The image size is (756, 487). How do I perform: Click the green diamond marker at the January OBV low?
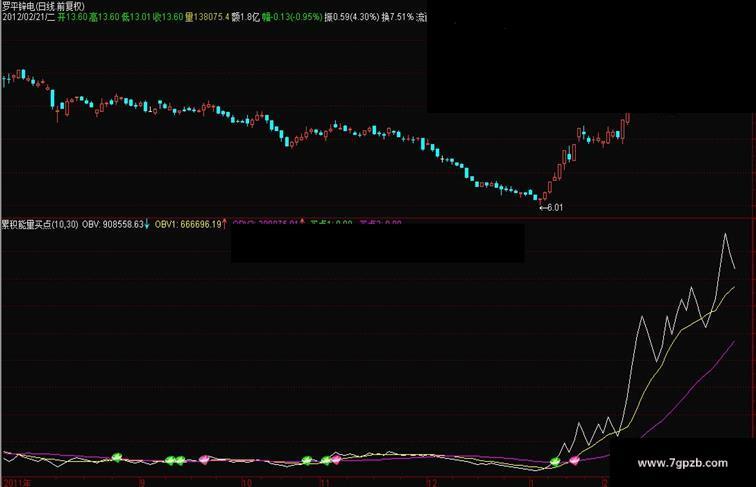pos(555,462)
